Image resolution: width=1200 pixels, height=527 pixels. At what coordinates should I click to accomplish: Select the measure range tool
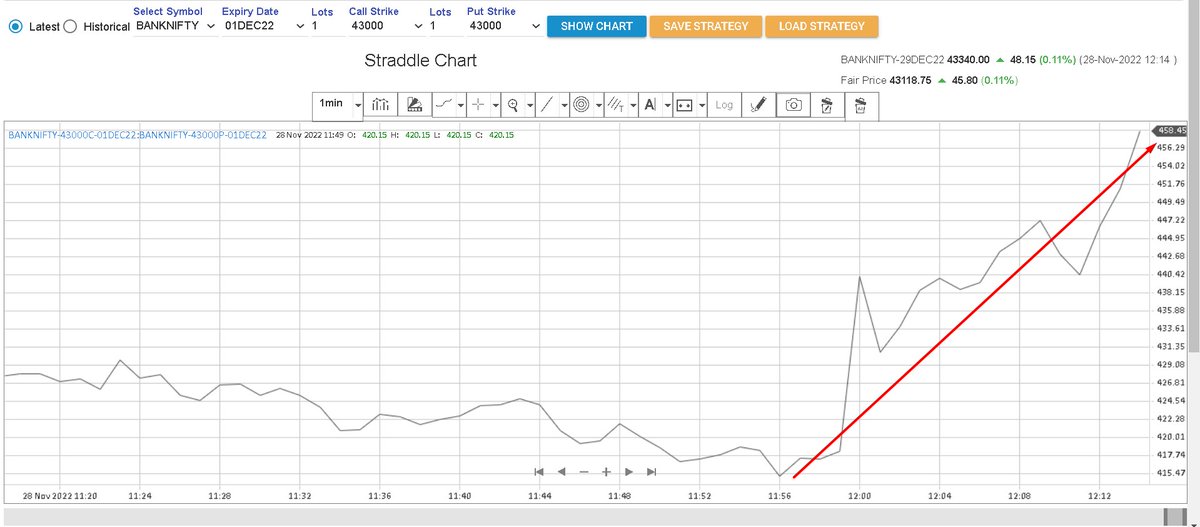[x=684, y=104]
